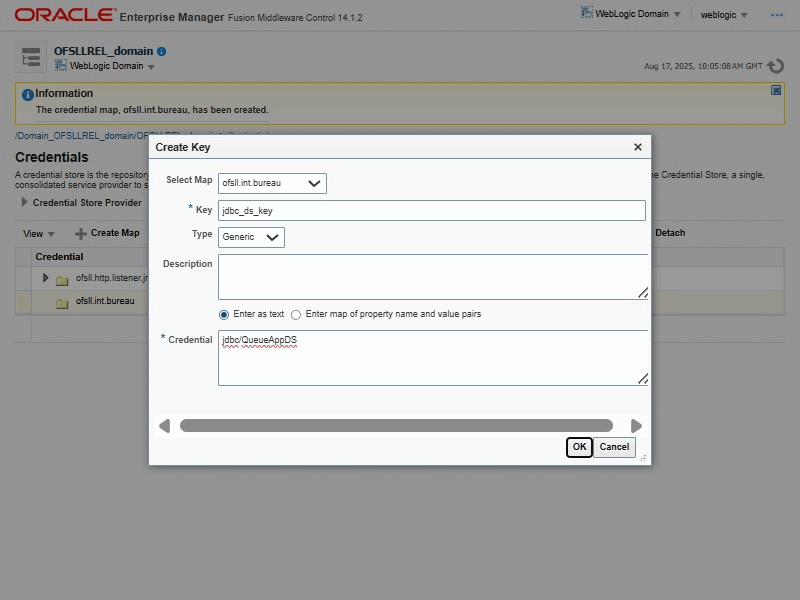Click the dialog scrollbar left arrow
Image resolution: width=800 pixels, height=600 pixels.
(x=164, y=426)
